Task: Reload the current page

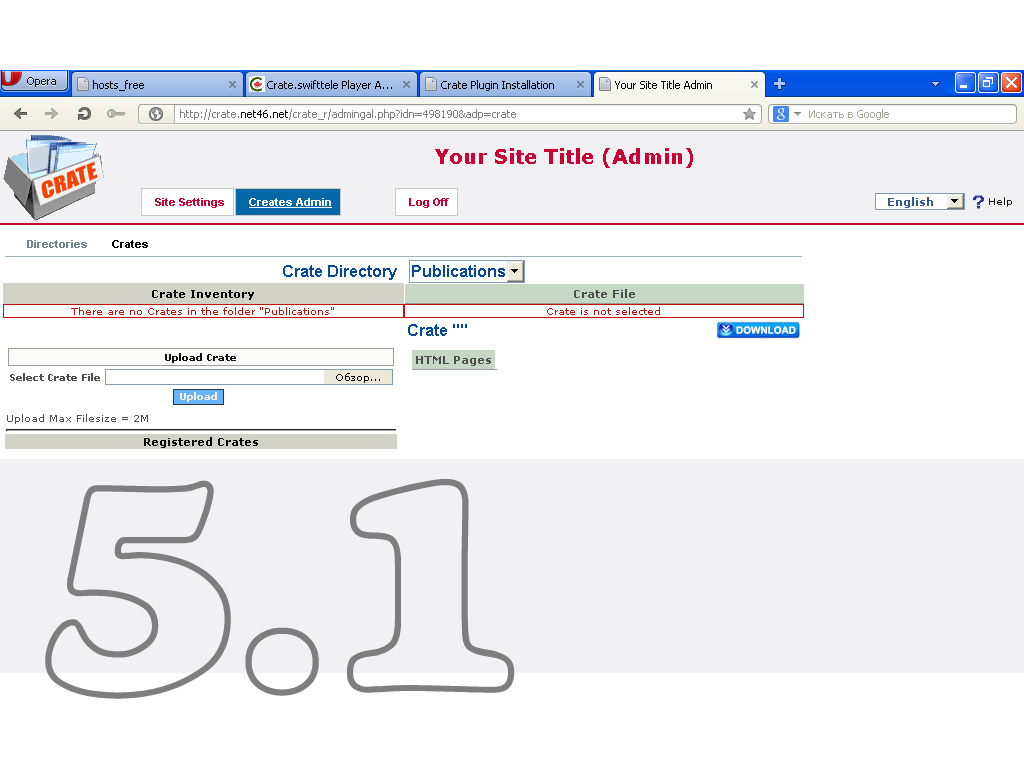Action: tap(84, 114)
